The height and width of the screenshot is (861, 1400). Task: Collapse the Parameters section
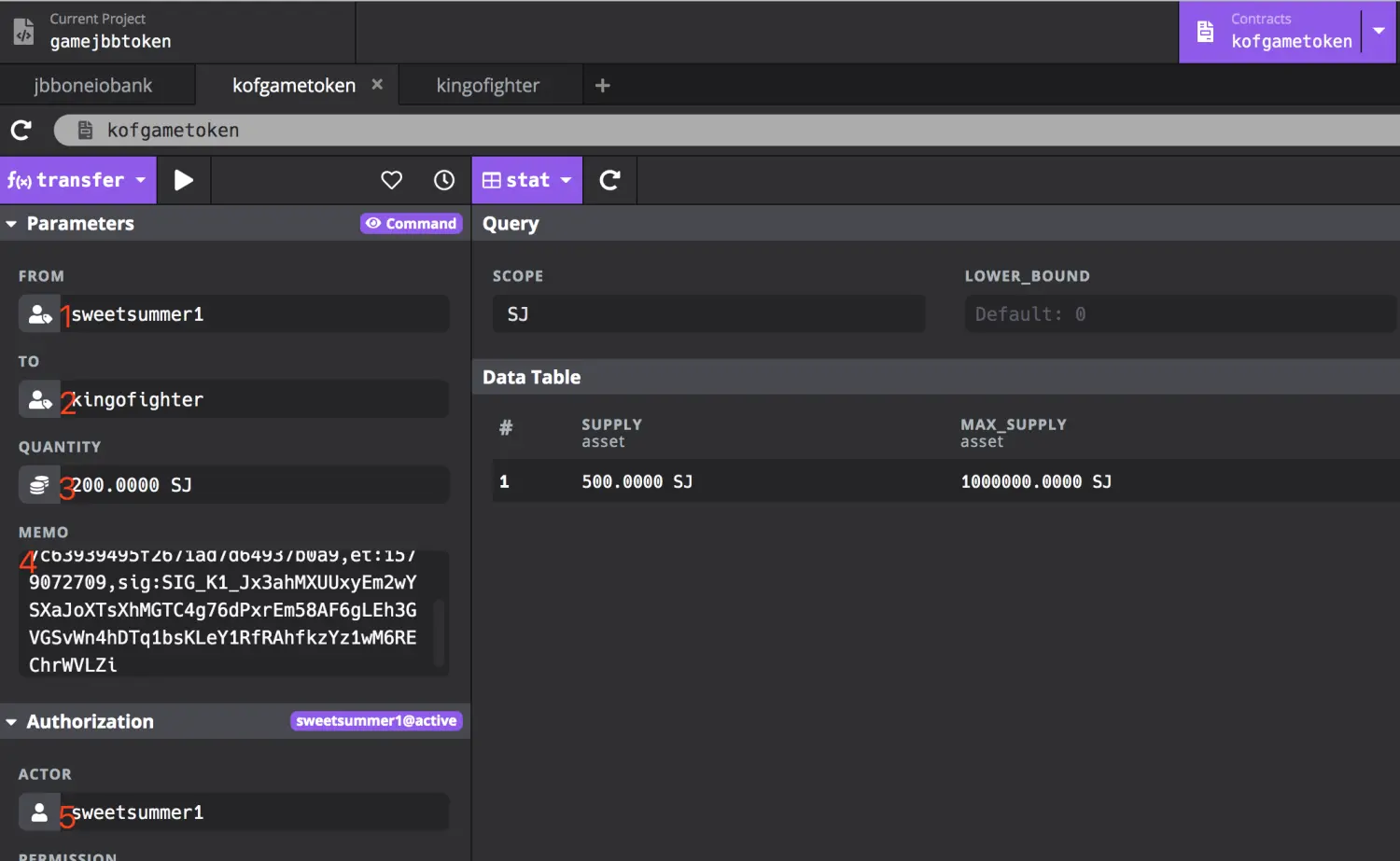[x=11, y=224]
